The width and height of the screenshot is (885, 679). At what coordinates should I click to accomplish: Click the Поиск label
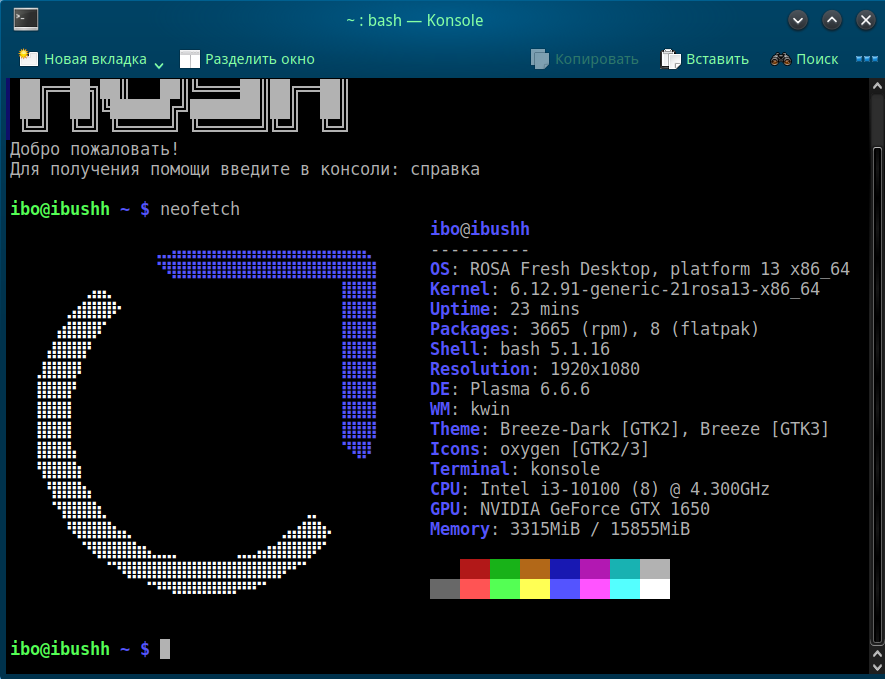pyautogui.click(x=817, y=59)
